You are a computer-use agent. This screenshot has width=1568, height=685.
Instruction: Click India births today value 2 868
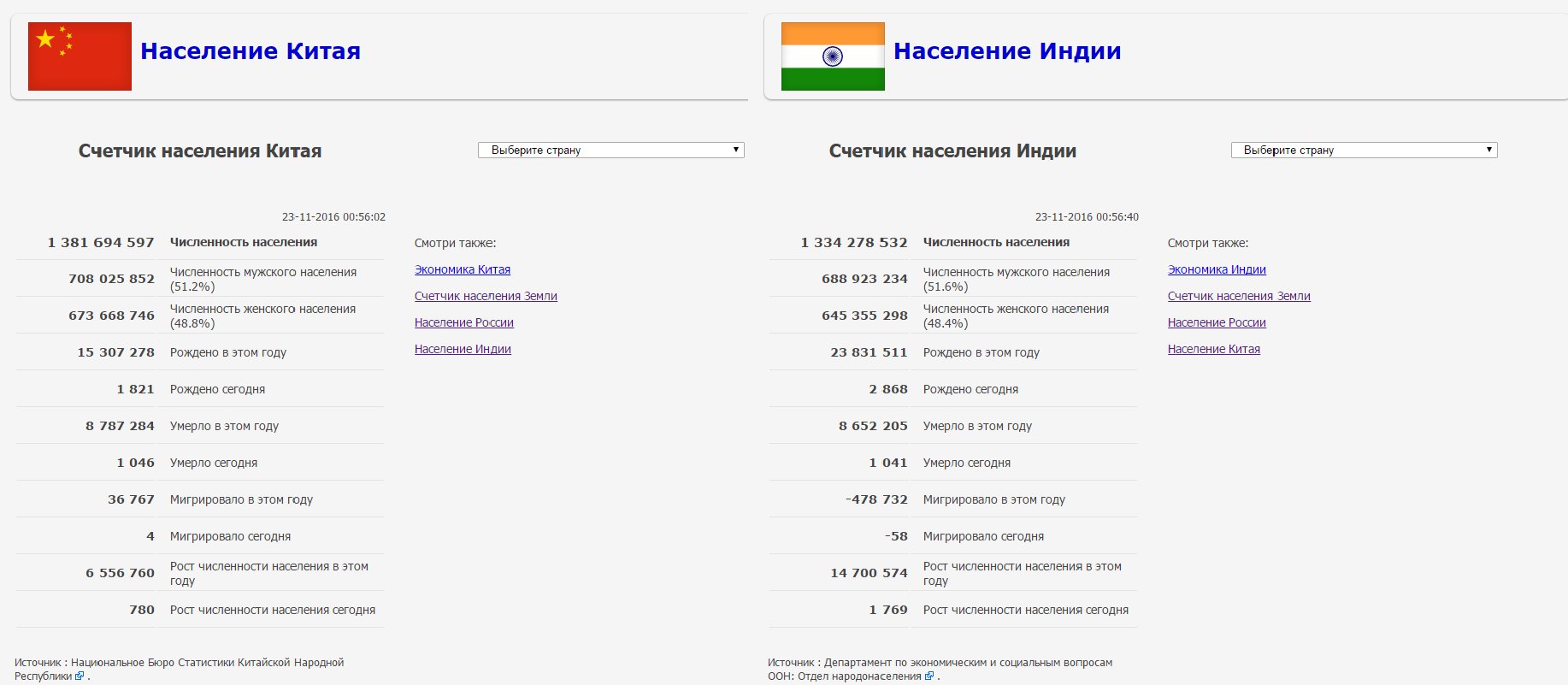click(888, 389)
